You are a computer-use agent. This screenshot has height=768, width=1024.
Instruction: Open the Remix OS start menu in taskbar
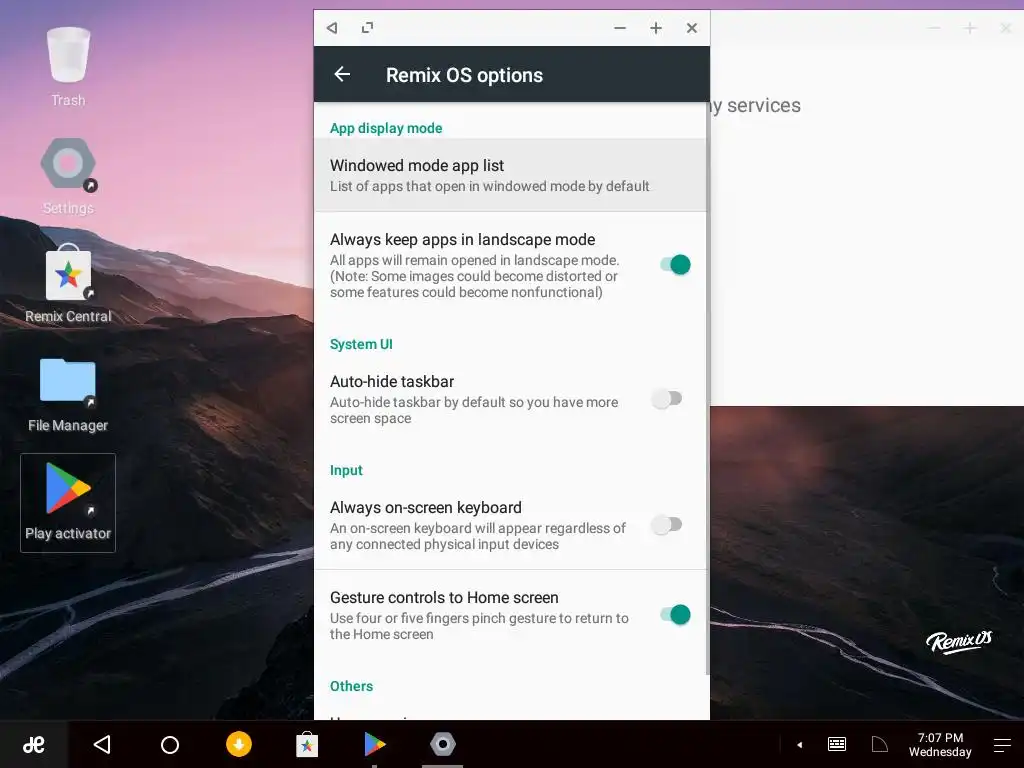tap(34, 744)
